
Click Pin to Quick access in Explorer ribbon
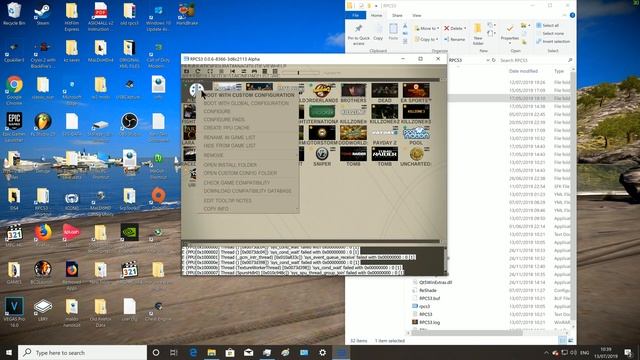click(x=358, y=34)
